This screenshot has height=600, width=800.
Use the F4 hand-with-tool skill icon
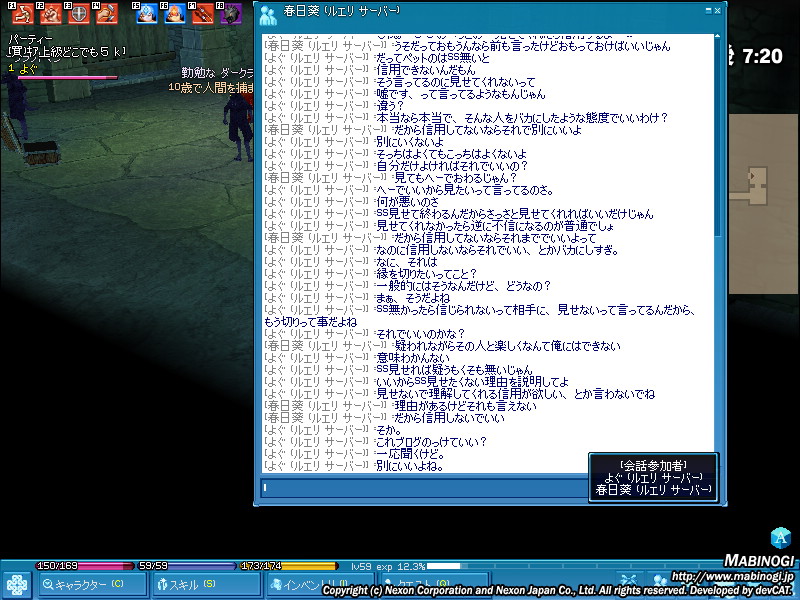coord(106,13)
